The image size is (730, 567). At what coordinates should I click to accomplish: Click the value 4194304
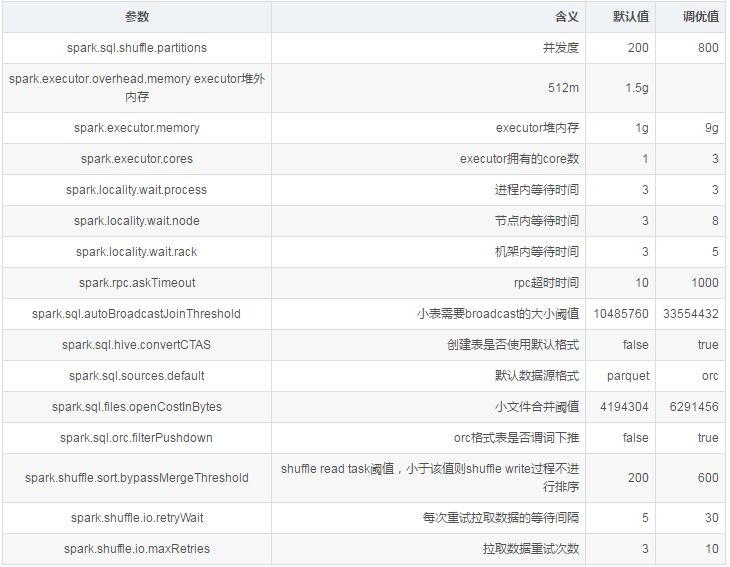624,407
